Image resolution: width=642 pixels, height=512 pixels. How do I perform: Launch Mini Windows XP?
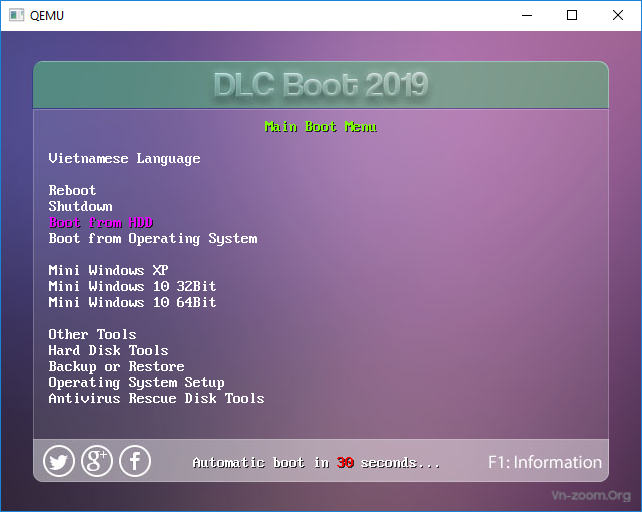point(108,270)
